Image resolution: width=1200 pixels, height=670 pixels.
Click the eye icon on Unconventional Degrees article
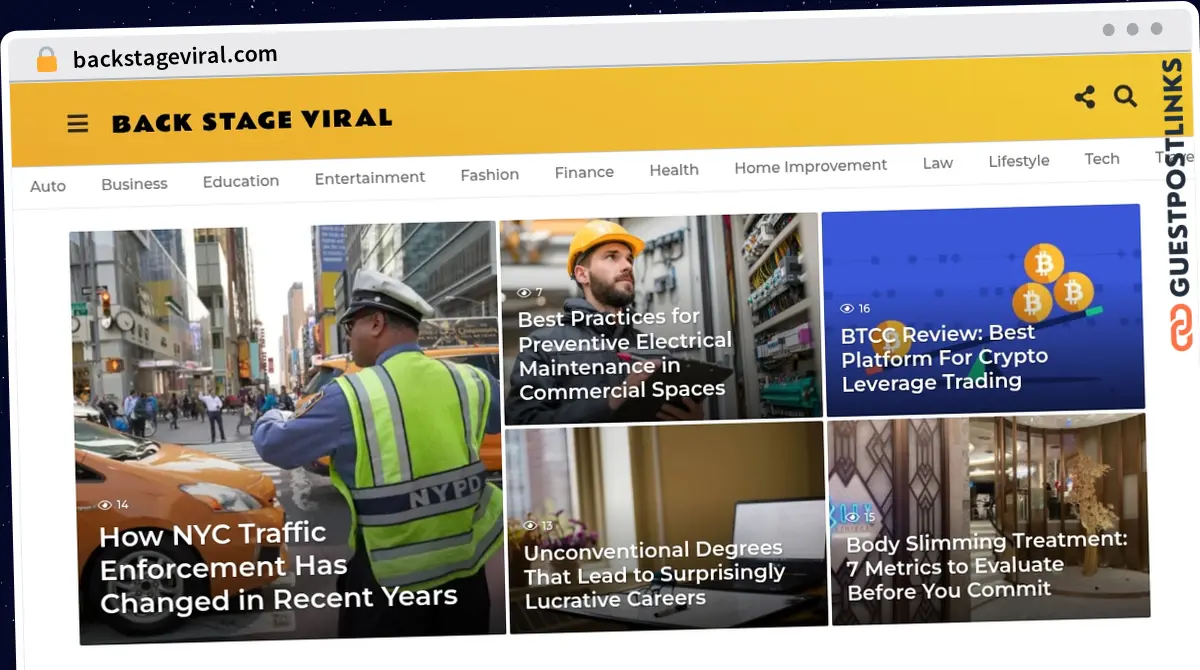click(531, 524)
